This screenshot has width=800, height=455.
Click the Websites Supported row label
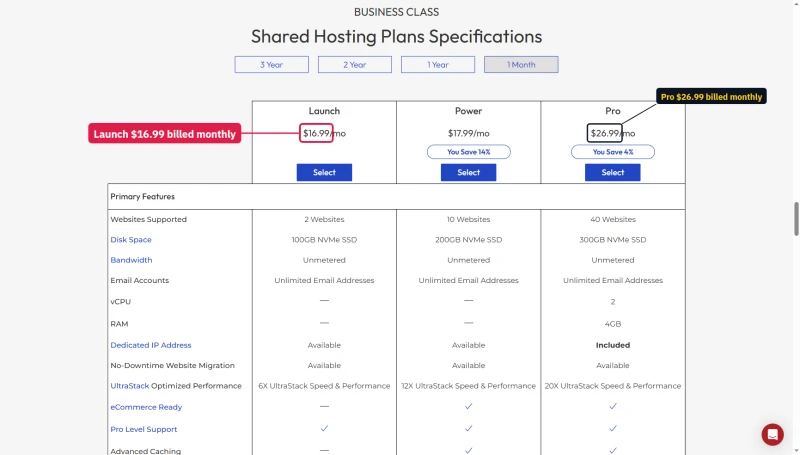148,219
